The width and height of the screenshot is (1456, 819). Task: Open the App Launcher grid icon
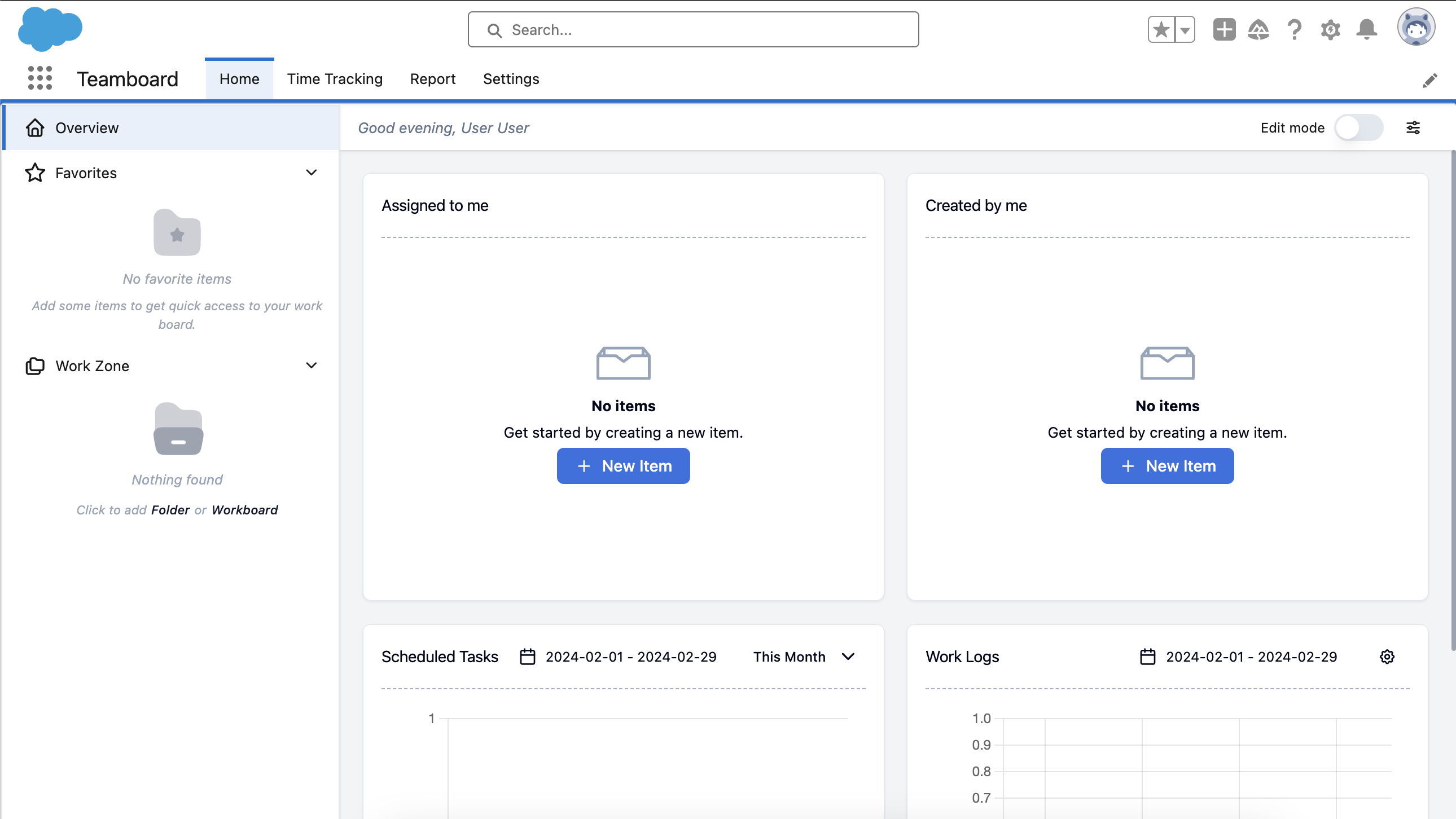click(x=40, y=78)
